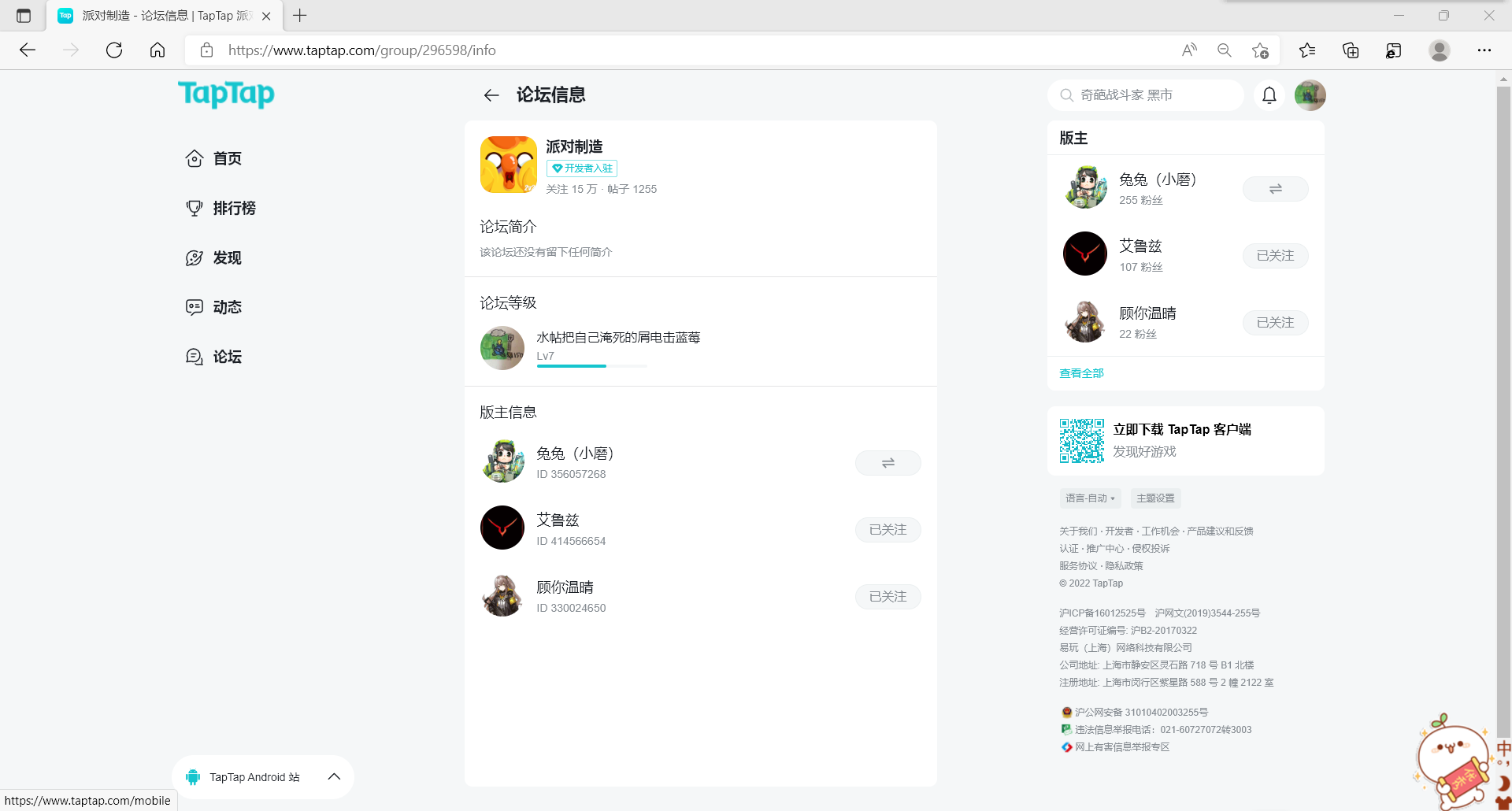Click the user avatar in top right

[x=1310, y=95]
